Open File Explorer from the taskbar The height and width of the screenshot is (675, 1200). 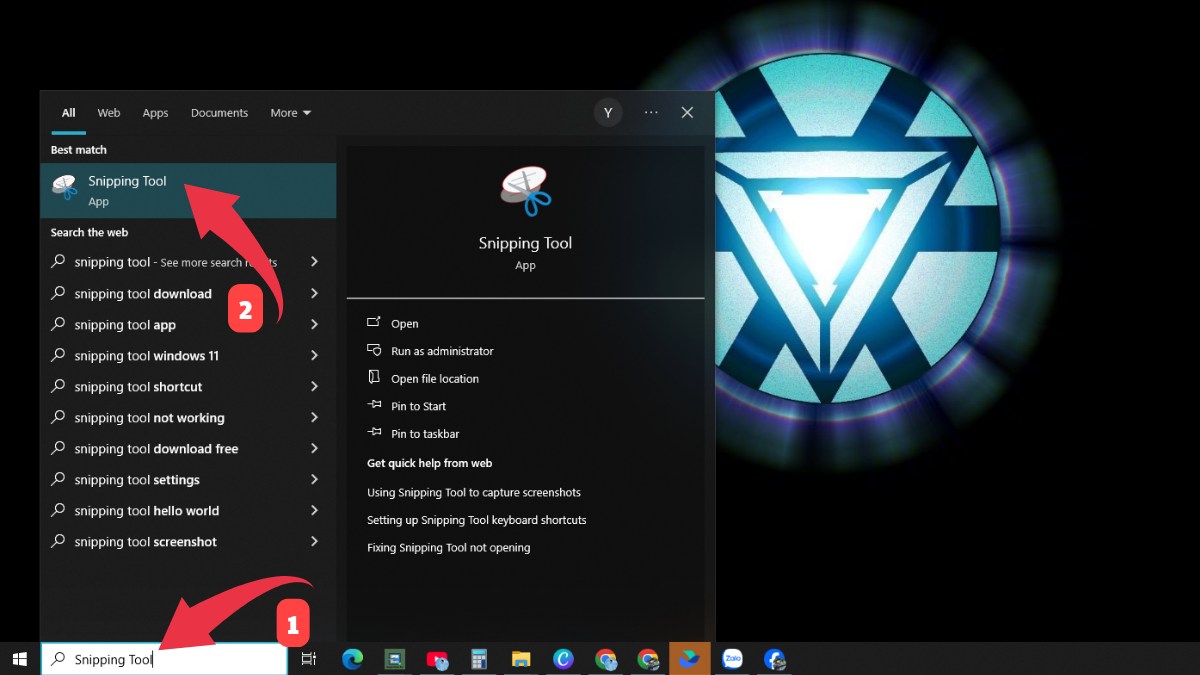(520, 659)
